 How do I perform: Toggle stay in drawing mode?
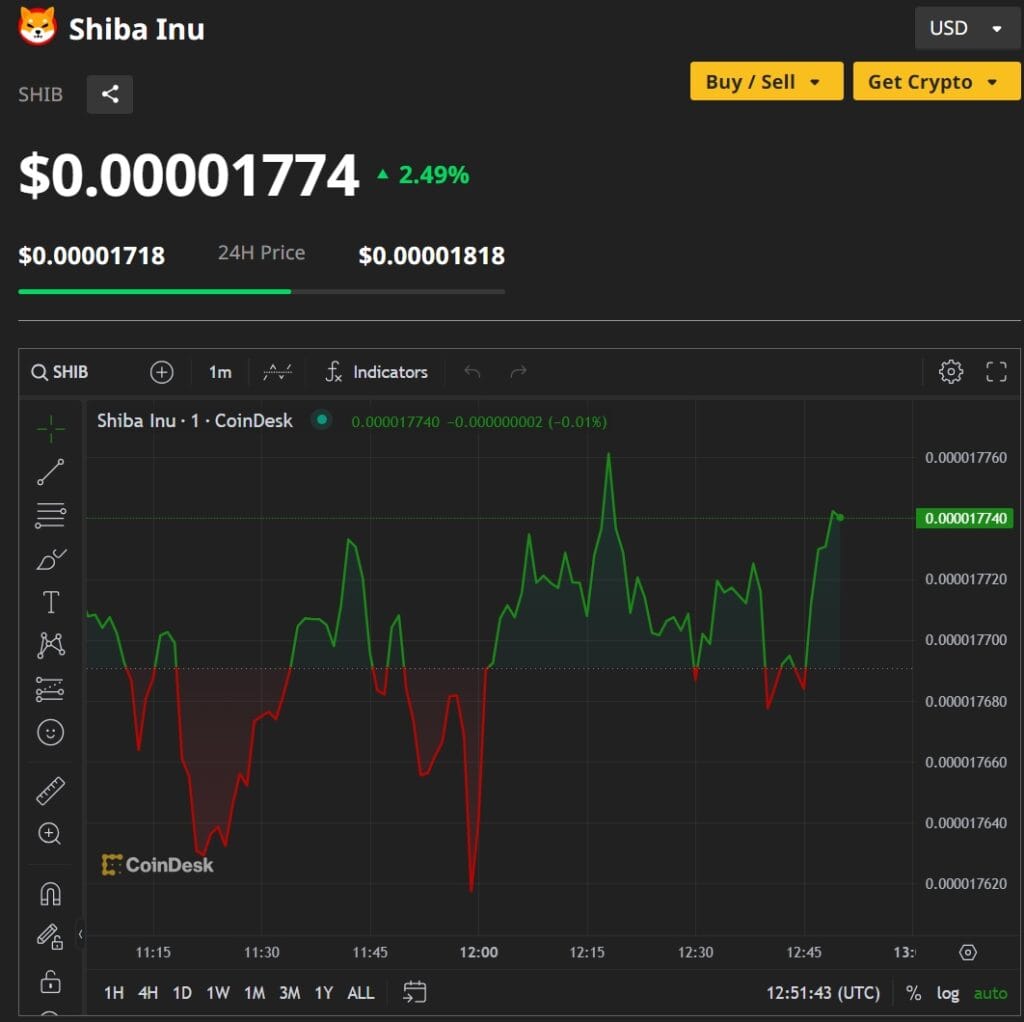pos(50,936)
